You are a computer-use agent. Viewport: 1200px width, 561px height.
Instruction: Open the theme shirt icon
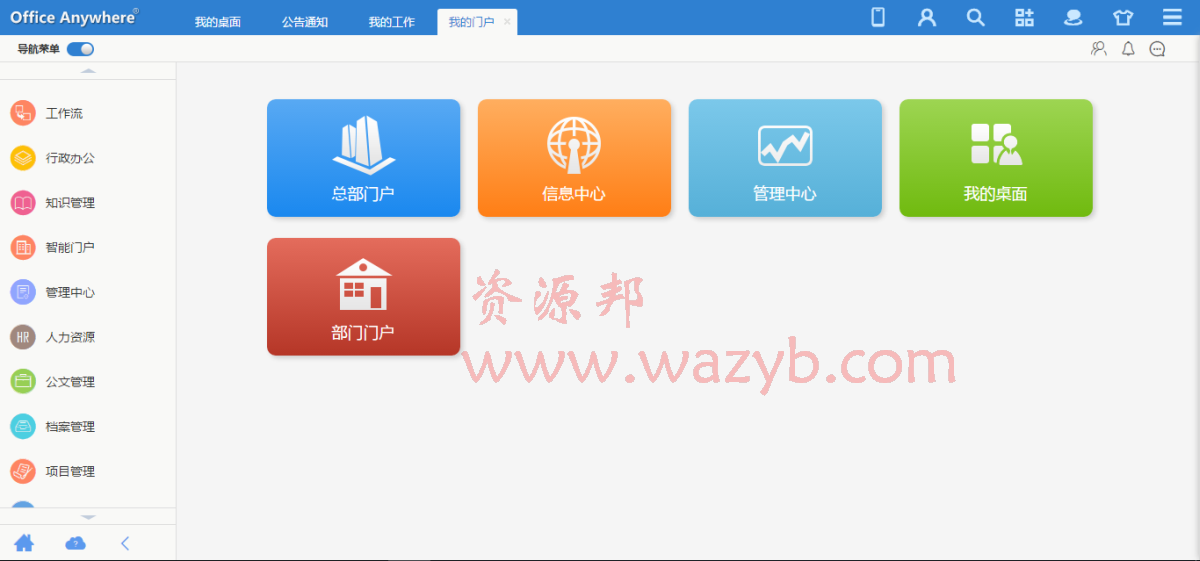[x=1123, y=17]
